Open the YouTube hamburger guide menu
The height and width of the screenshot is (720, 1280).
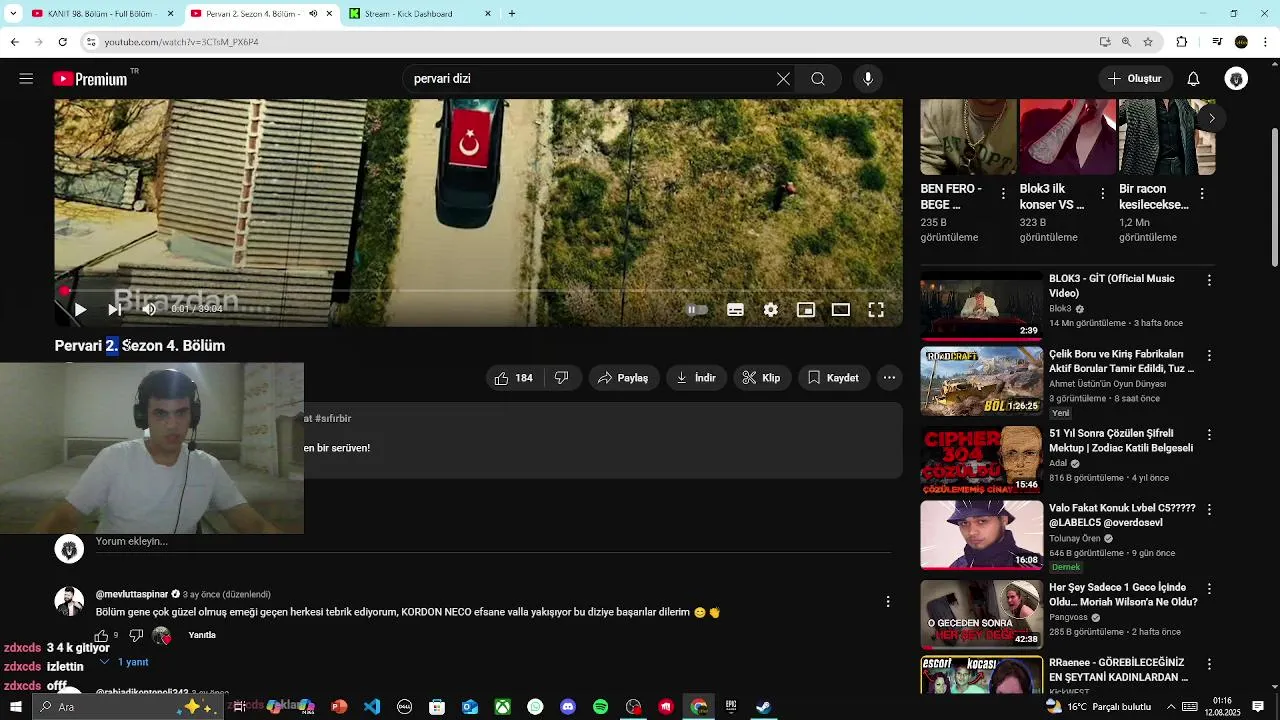(x=26, y=79)
